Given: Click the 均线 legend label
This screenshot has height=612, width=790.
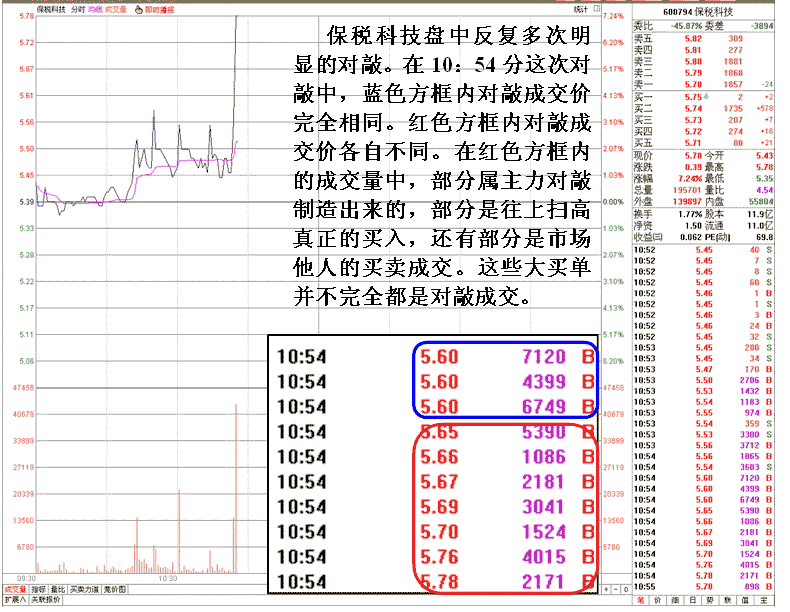Looking at the screenshot, I should [95, 10].
